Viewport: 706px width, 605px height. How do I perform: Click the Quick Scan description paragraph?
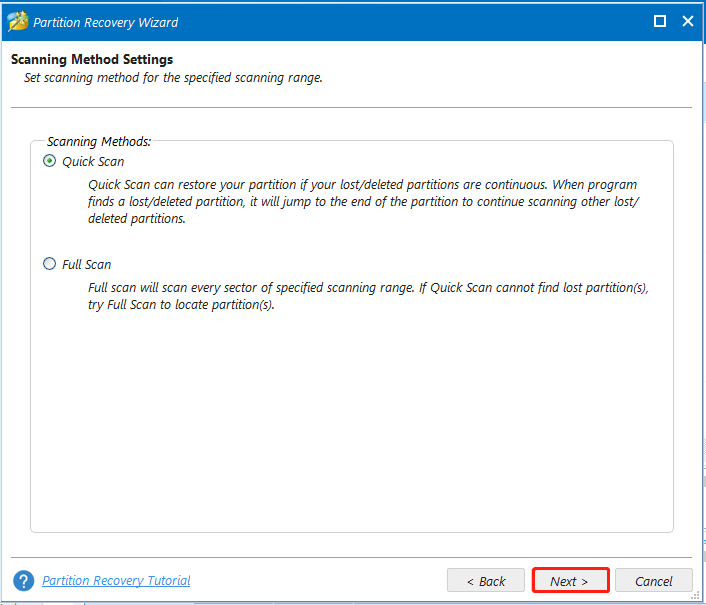(x=363, y=202)
